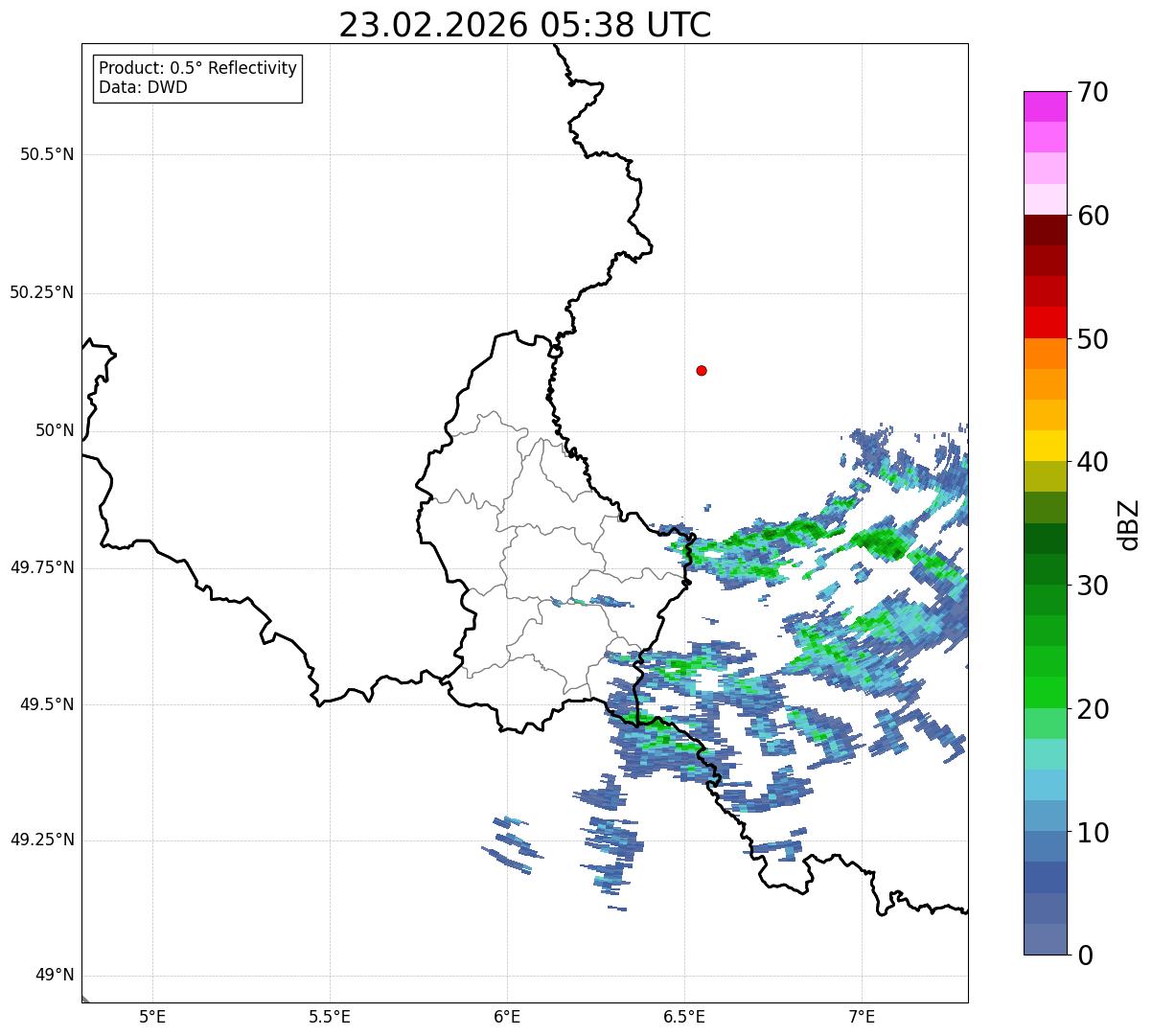Pick the magenta top colorbar segment
1152x1036 pixels.
(x=1045, y=106)
